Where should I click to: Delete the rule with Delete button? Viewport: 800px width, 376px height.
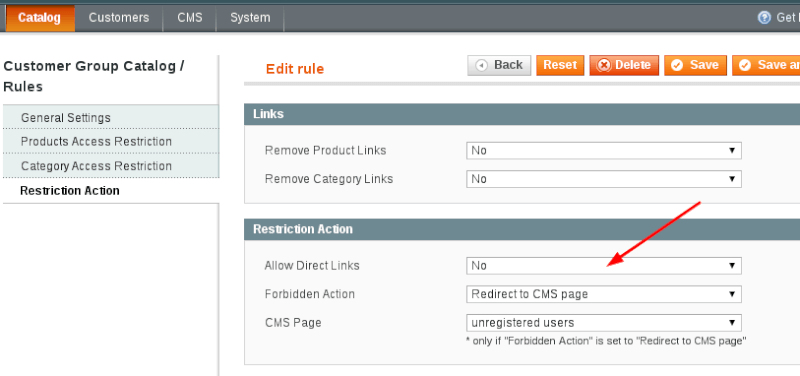pyautogui.click(x=624, y=65)
